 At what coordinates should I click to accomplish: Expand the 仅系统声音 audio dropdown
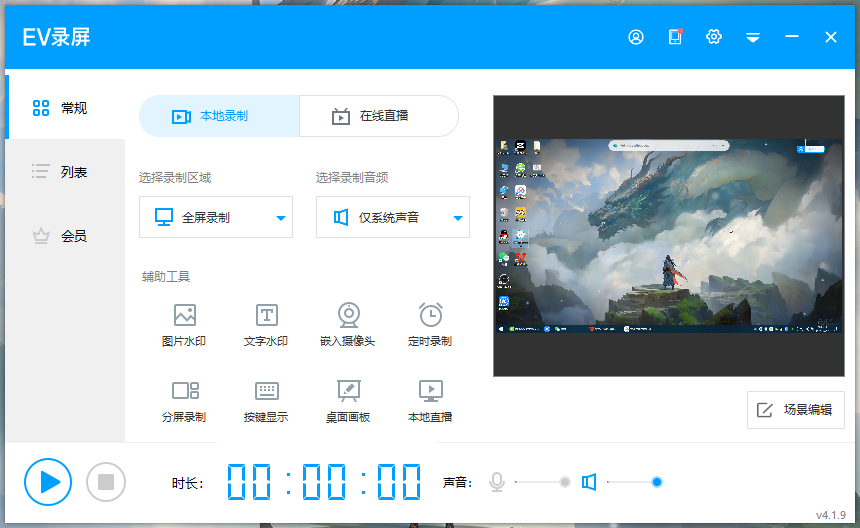point(393,217)
